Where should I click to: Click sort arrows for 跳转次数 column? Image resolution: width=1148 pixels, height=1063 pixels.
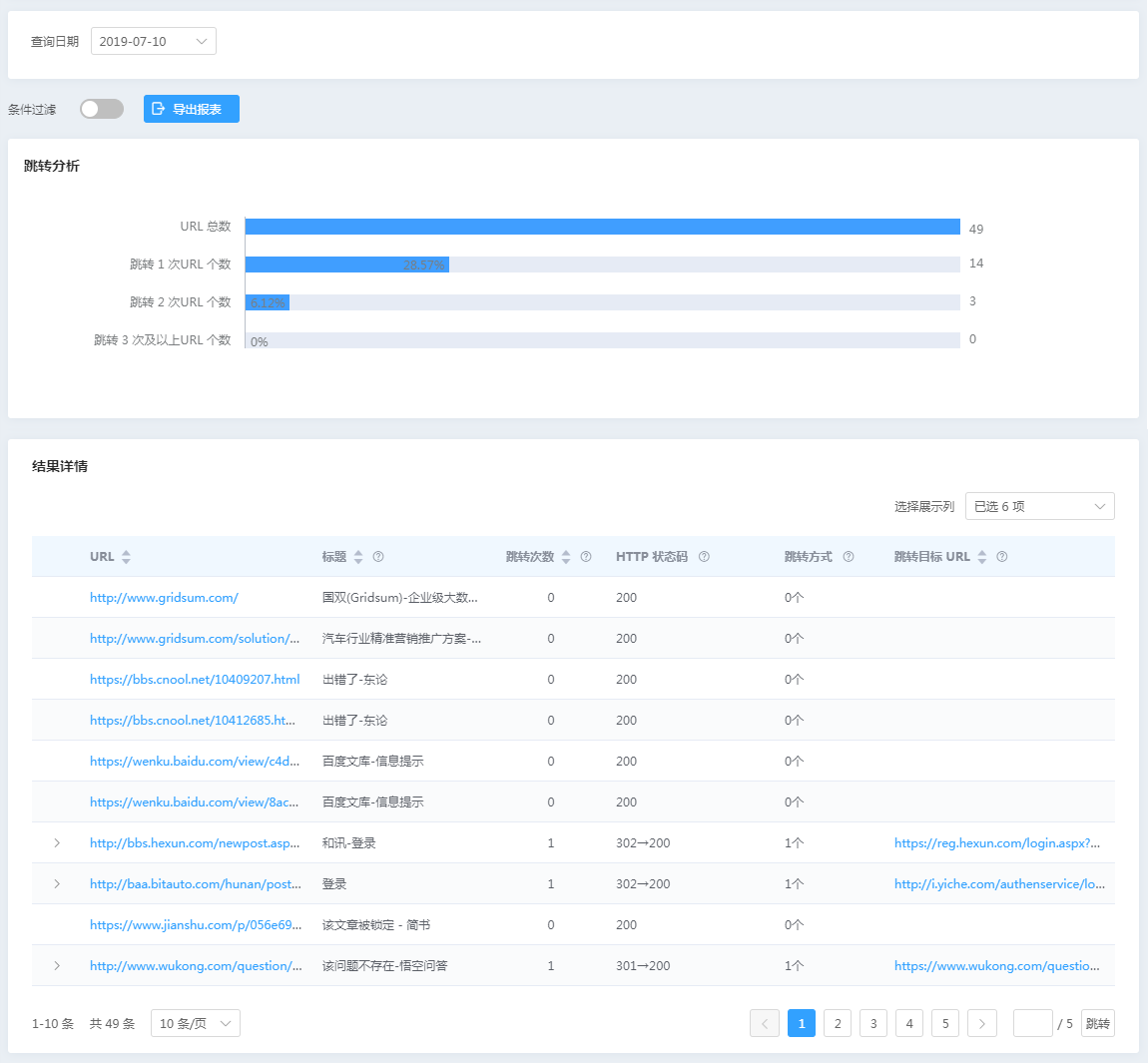(x=566, y=557)
